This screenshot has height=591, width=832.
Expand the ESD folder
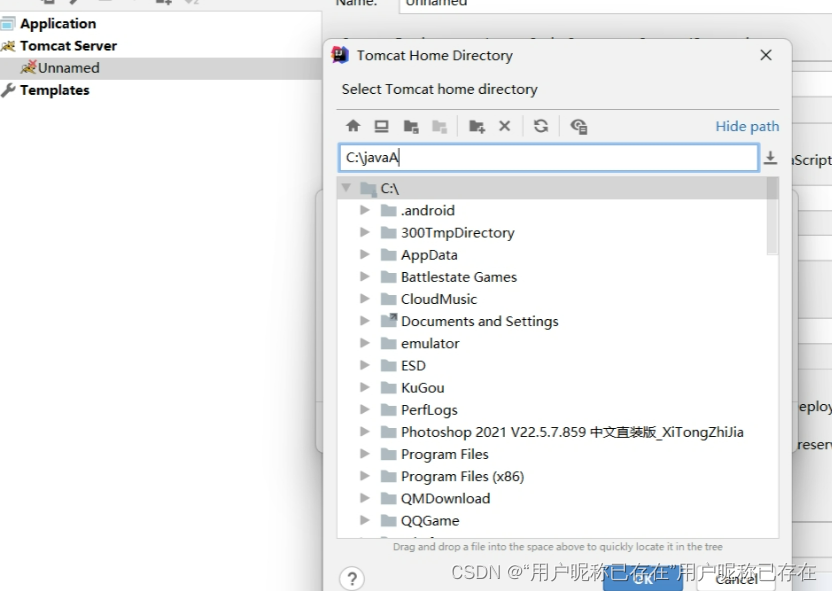point(365,366)
